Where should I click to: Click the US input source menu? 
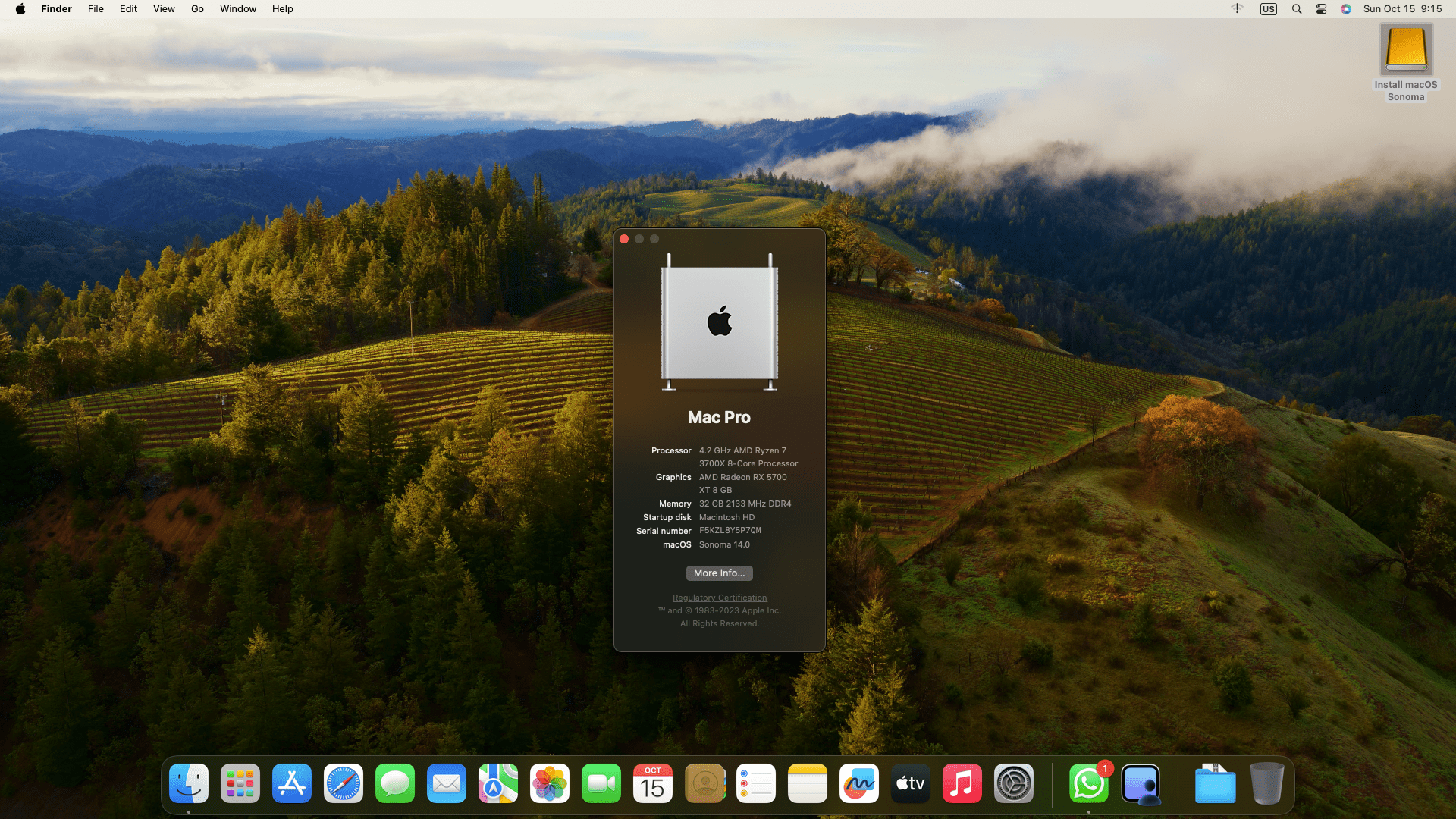(x=1269, y=9)
